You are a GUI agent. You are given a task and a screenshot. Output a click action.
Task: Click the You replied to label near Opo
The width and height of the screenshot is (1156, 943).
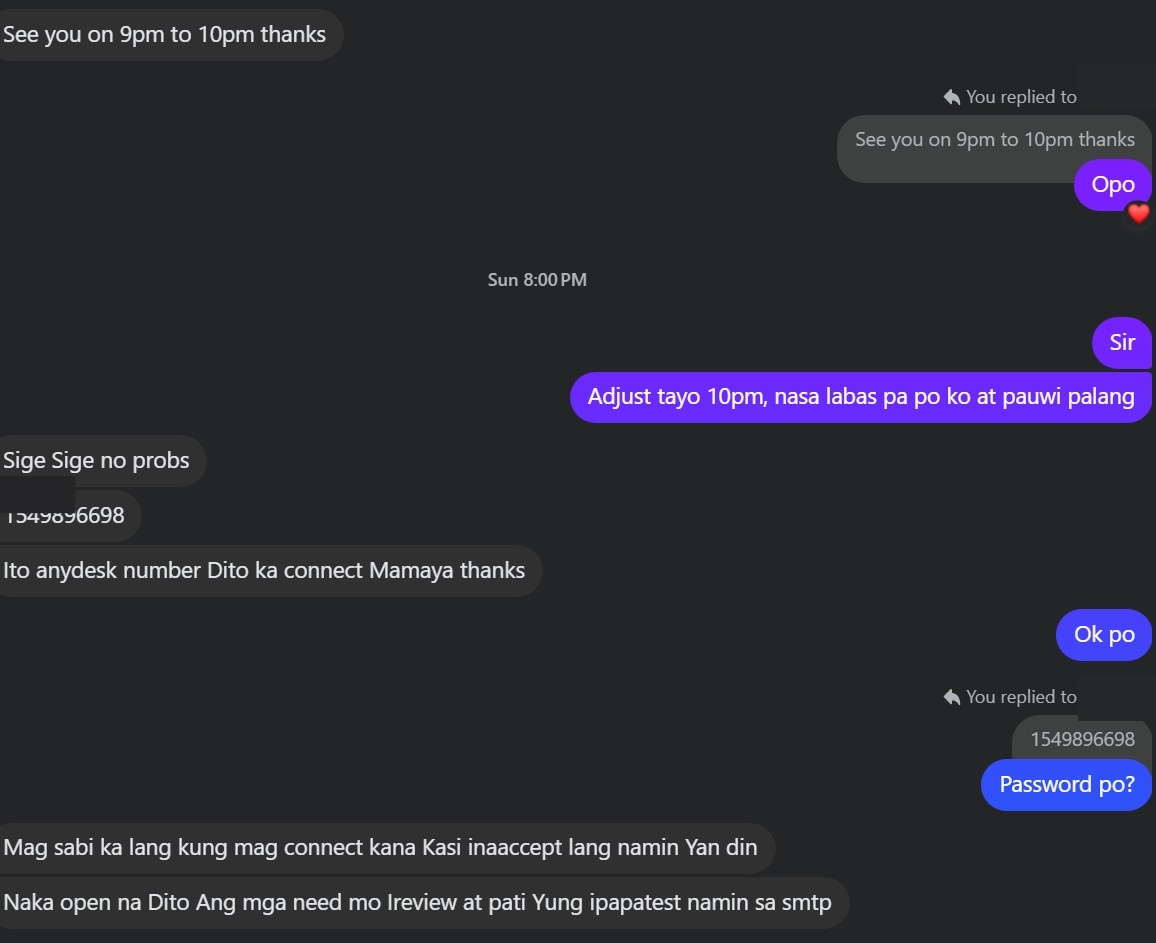click(x=1020, y=96)
